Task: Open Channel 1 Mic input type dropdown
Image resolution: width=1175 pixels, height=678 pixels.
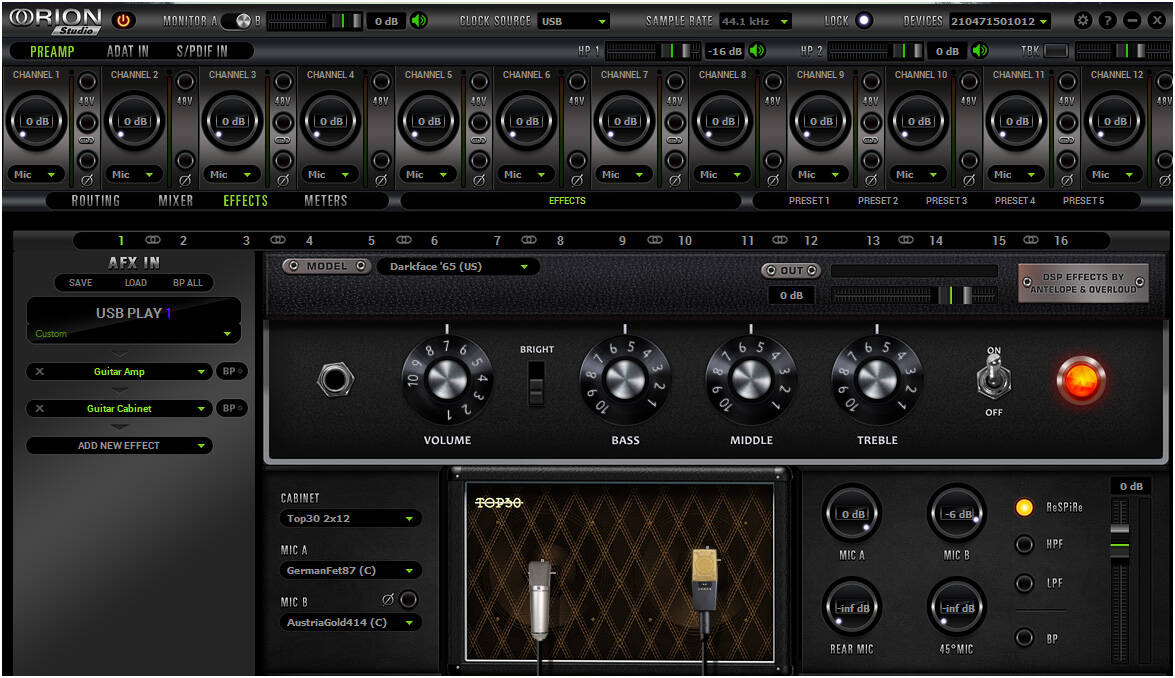Action: pos(34,175)
